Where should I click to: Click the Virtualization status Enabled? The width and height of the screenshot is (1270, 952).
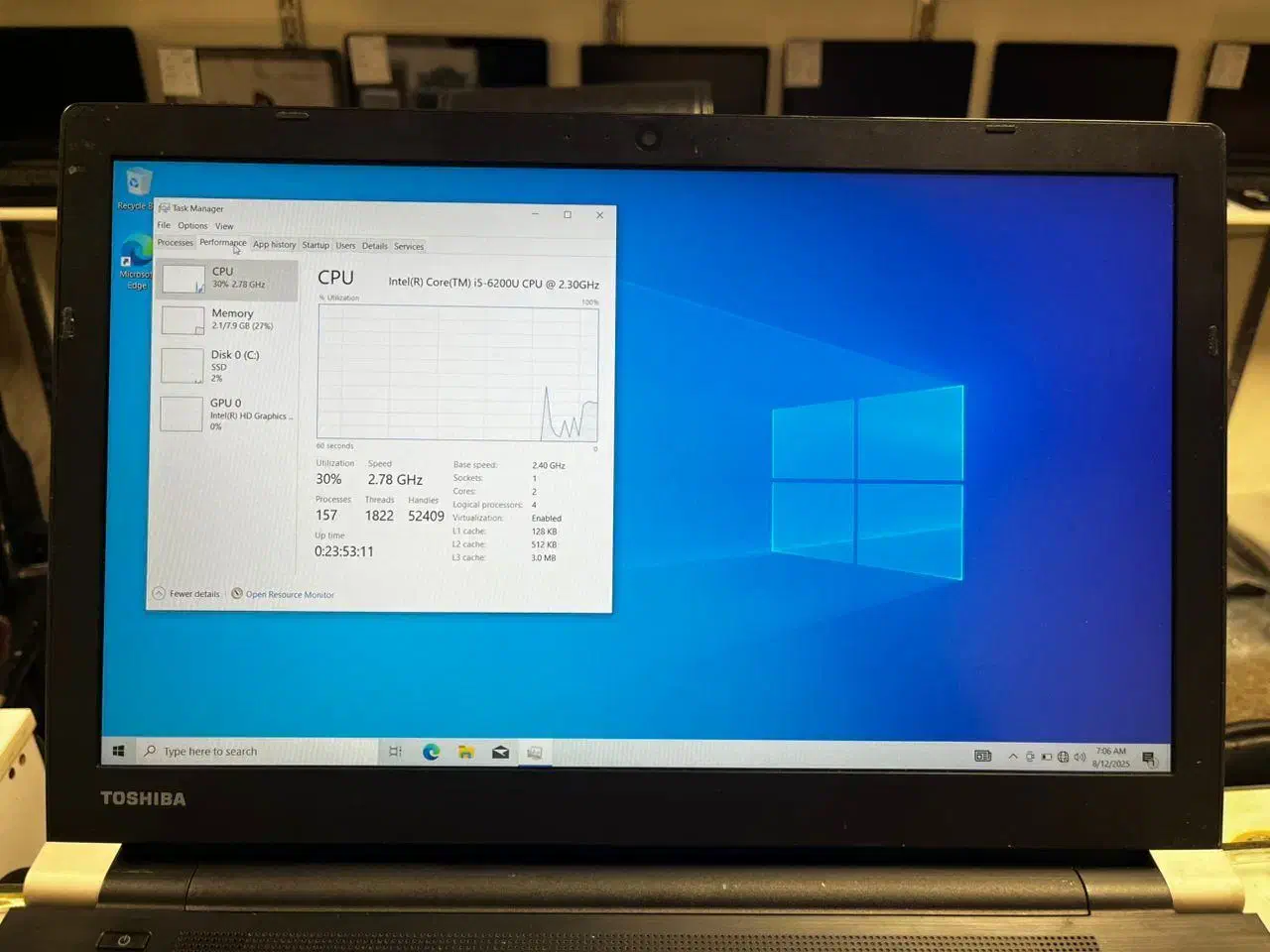click(547, 518)
